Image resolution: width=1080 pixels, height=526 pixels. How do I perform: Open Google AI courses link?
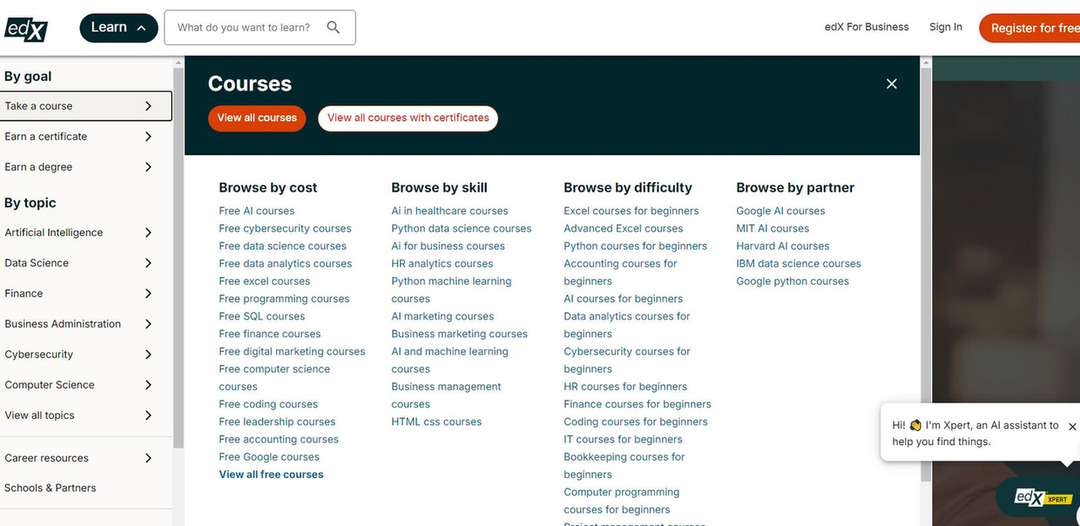pos(780,211)
